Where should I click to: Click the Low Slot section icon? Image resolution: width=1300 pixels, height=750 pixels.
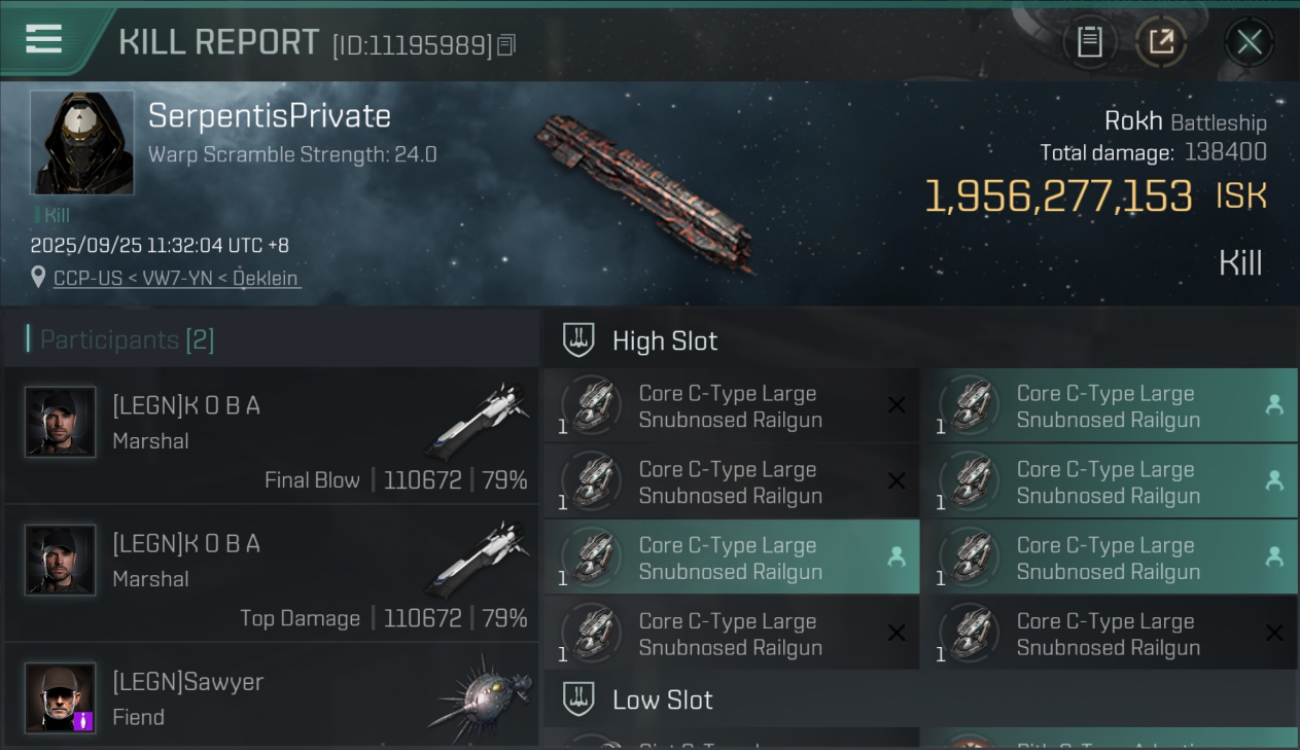click(x=578, y=699)
